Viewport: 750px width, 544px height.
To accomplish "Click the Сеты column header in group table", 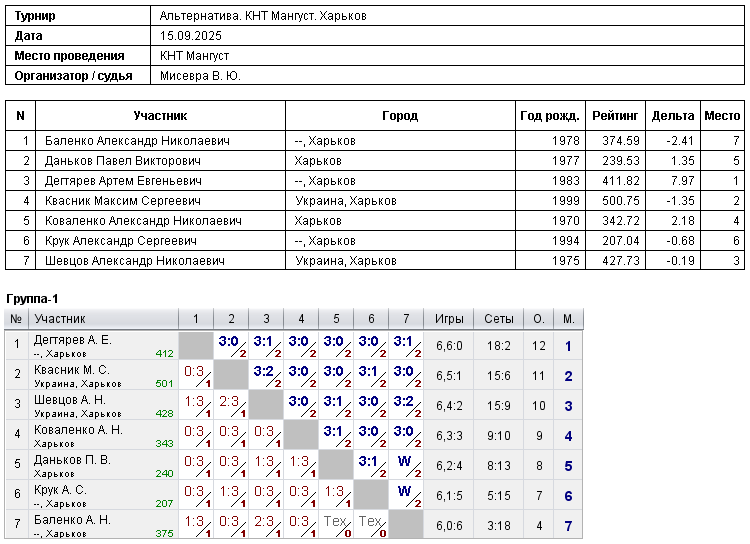I will (x=498, y=319).
